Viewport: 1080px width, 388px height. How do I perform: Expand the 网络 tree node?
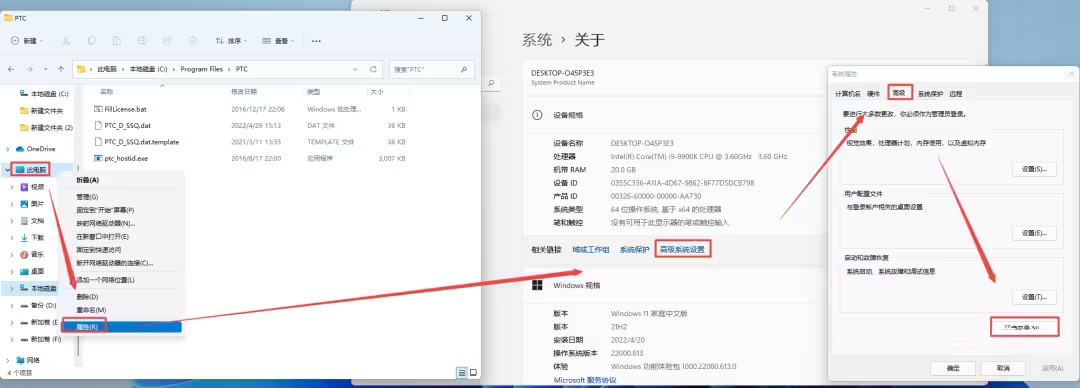click(x=8, y=360)
